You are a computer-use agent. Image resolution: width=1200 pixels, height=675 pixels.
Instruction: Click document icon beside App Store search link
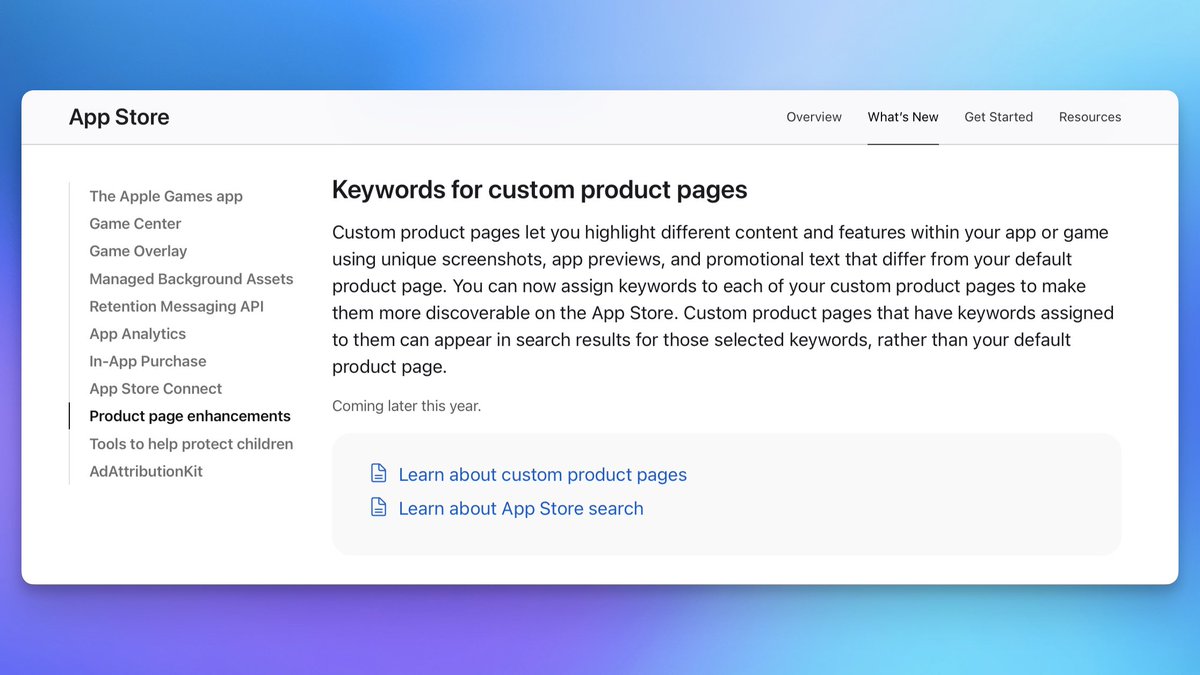378,507
